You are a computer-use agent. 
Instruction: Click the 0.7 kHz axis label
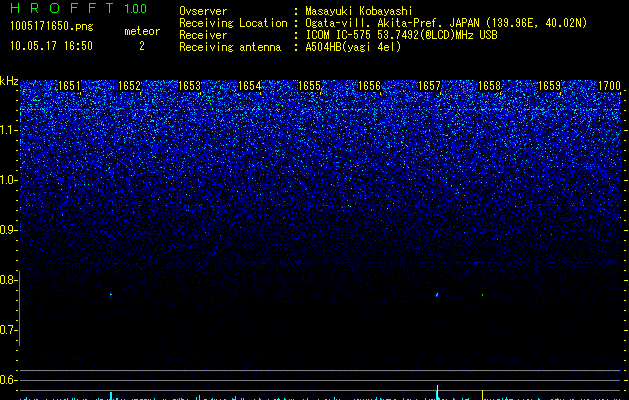(8, 330)
